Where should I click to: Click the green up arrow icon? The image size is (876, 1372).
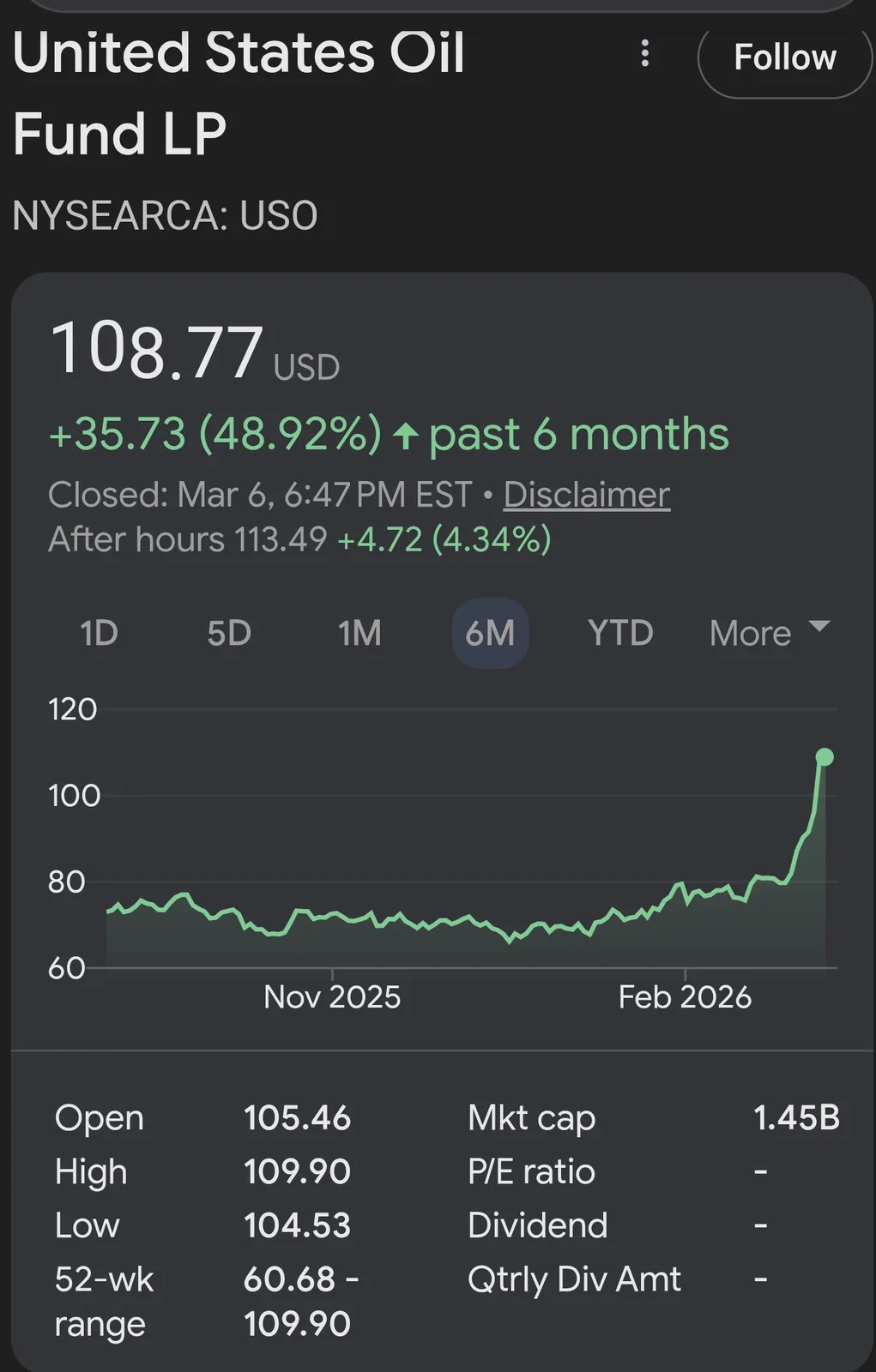406,436
